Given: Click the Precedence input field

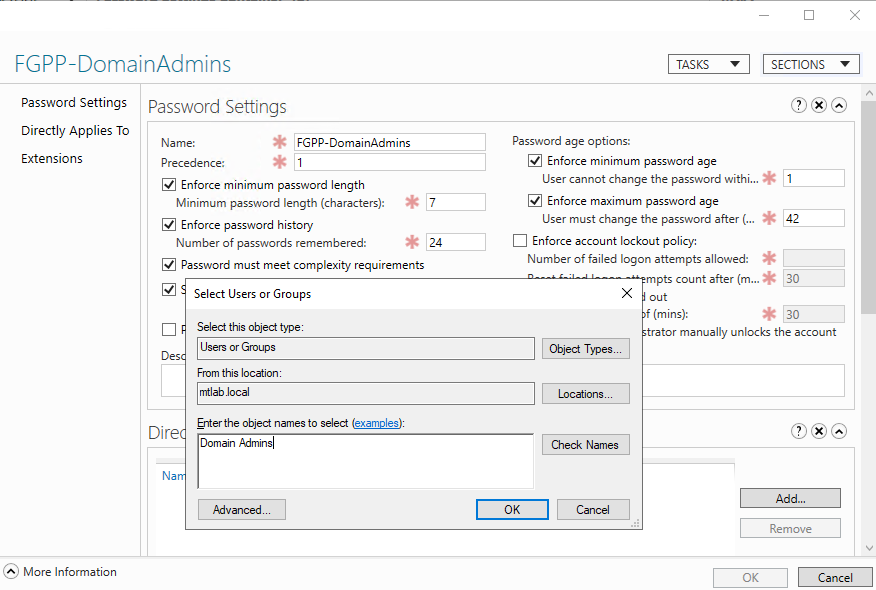Looking at the screenshot, I should point(389,163).
